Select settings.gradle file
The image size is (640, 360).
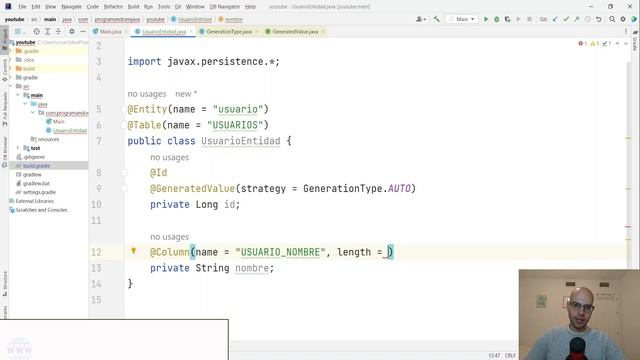coord(39,192)
